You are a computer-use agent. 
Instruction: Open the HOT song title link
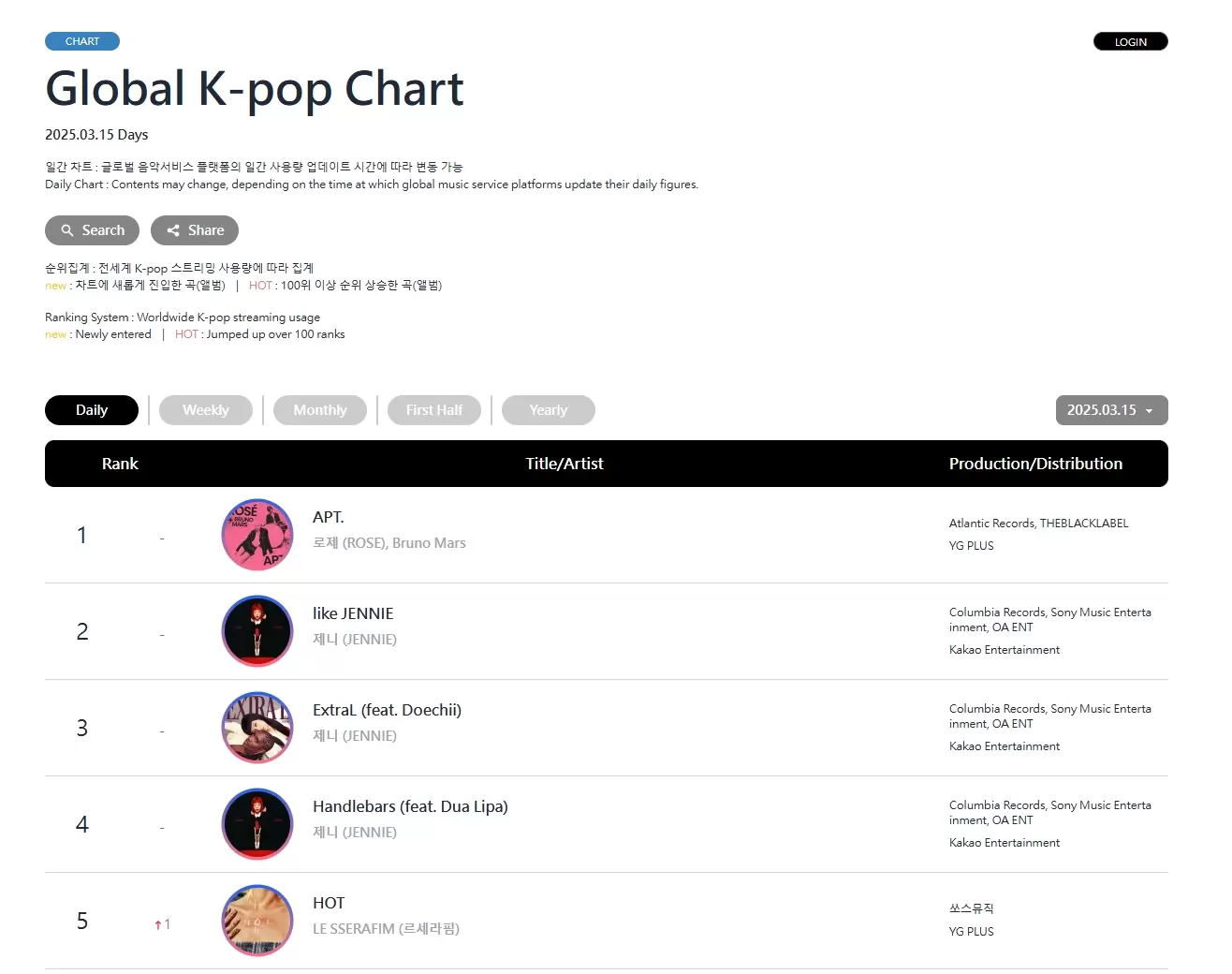(x=329, y=903)
